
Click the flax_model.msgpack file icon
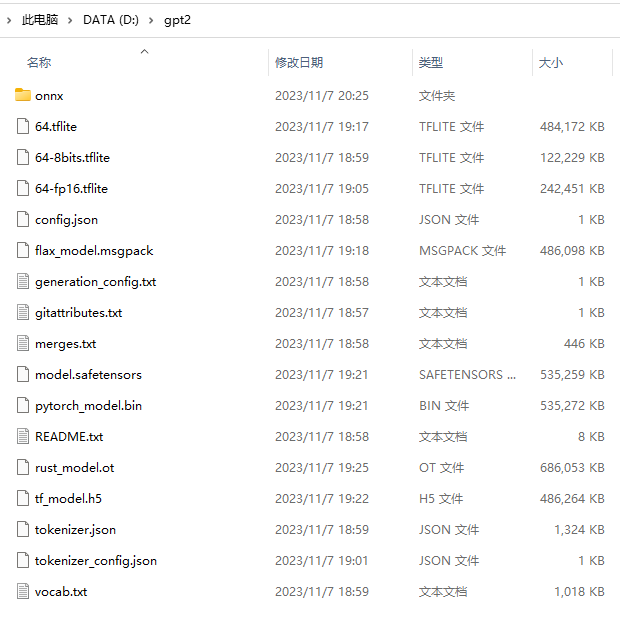click(x=23, y=250)
